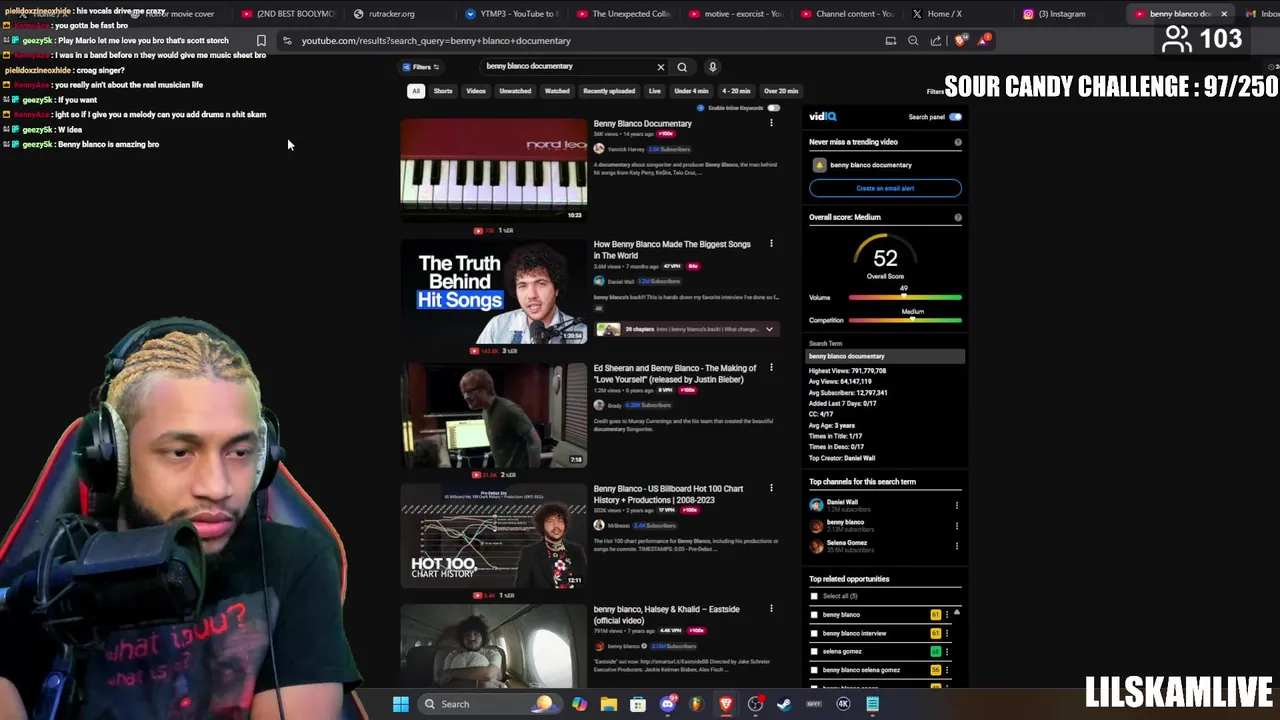
Task: Click help icon next to Overall score: Medium
Action: (x=958, y=217)
